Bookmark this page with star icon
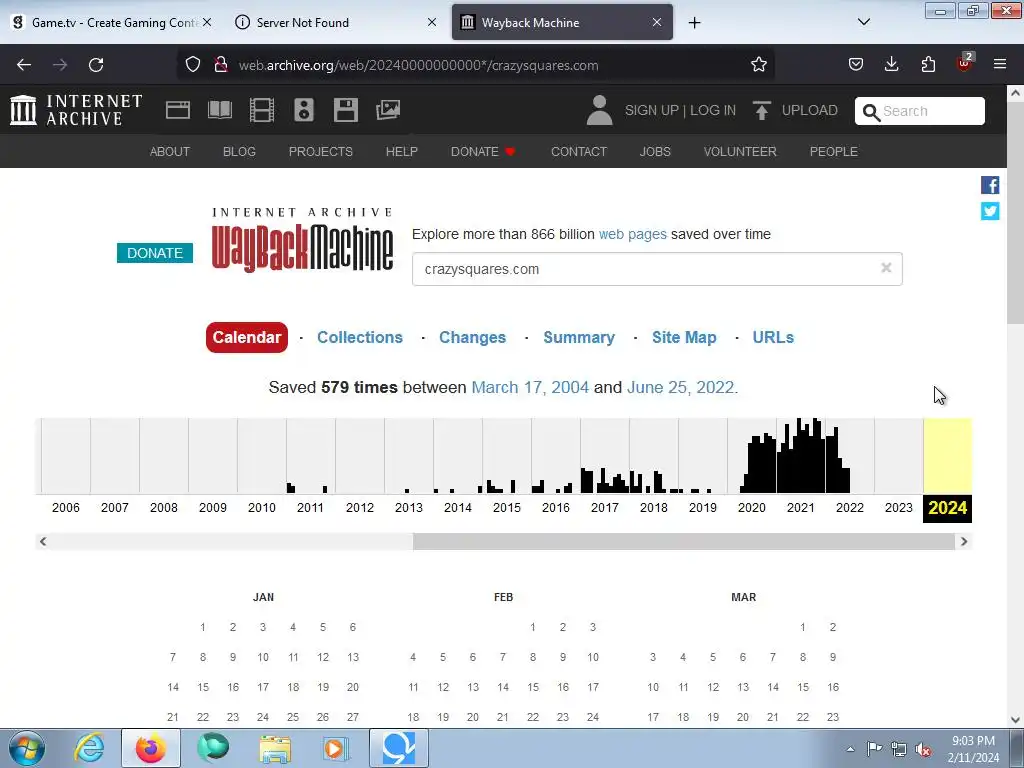This screenshot has width=1024, height=768. [758, 65]
